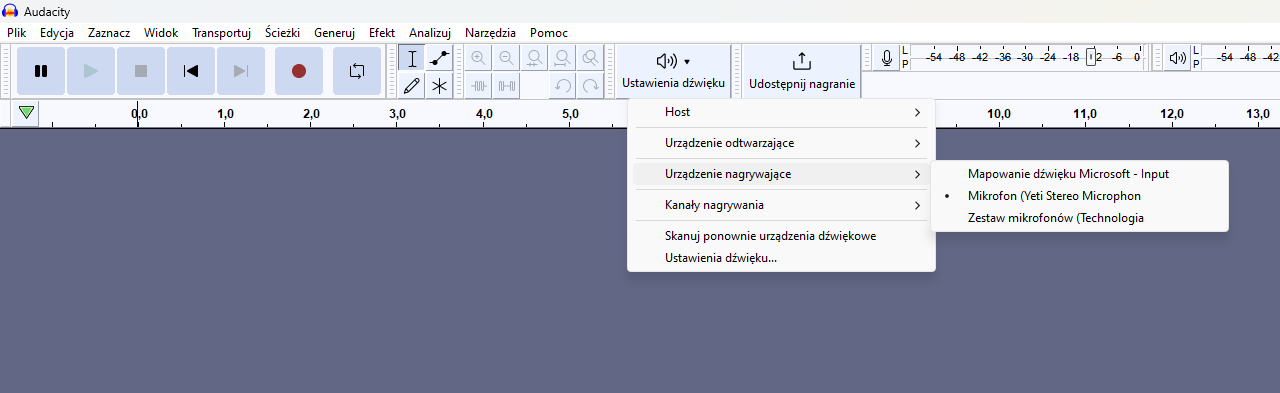Expand the Host submenu
Viewport: 1280px width, 393px height.
coord(781,112)
